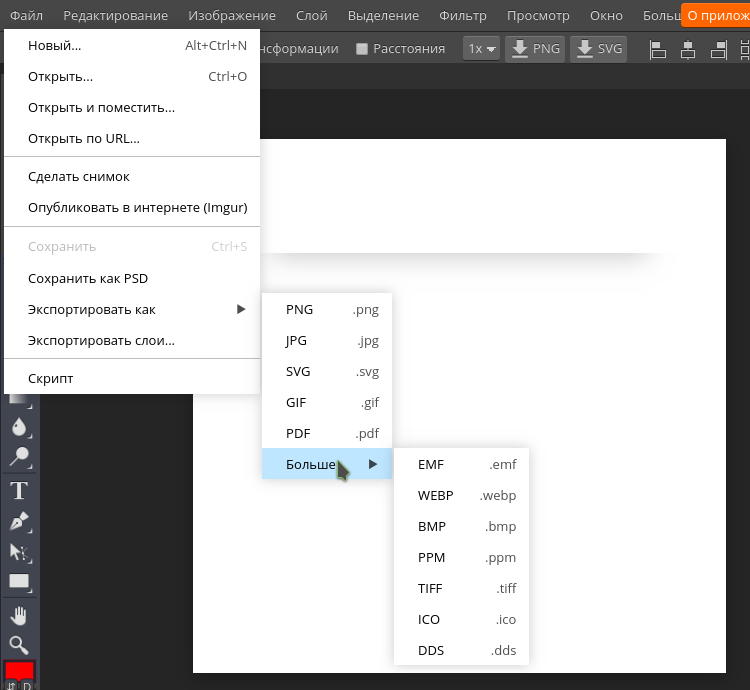Click the red foreground color swatch

(19, 670)
